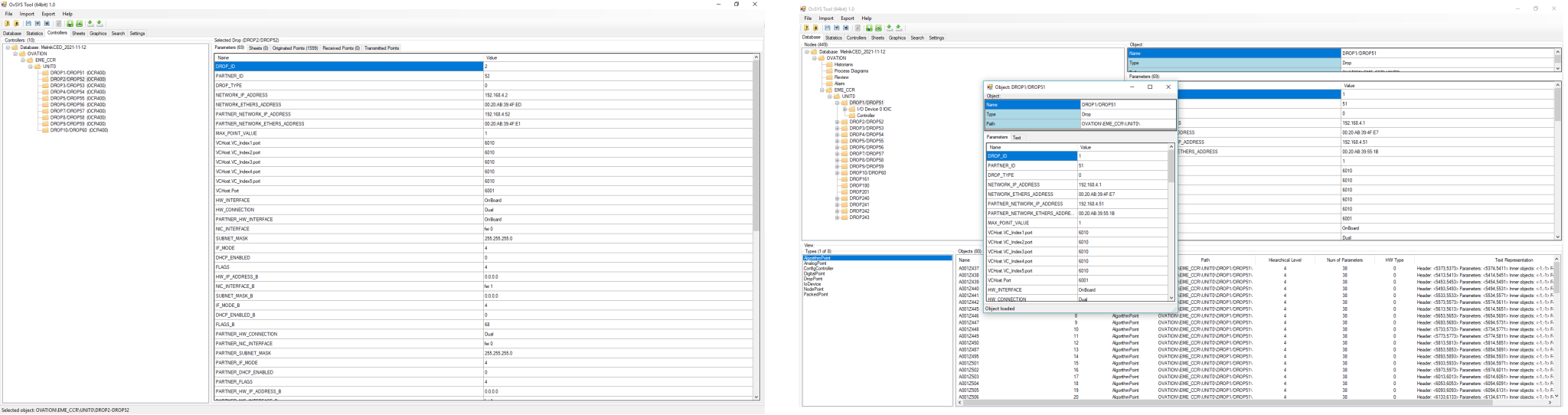
Task: Open Received Points (0) tab
Action: pos(341,48)
